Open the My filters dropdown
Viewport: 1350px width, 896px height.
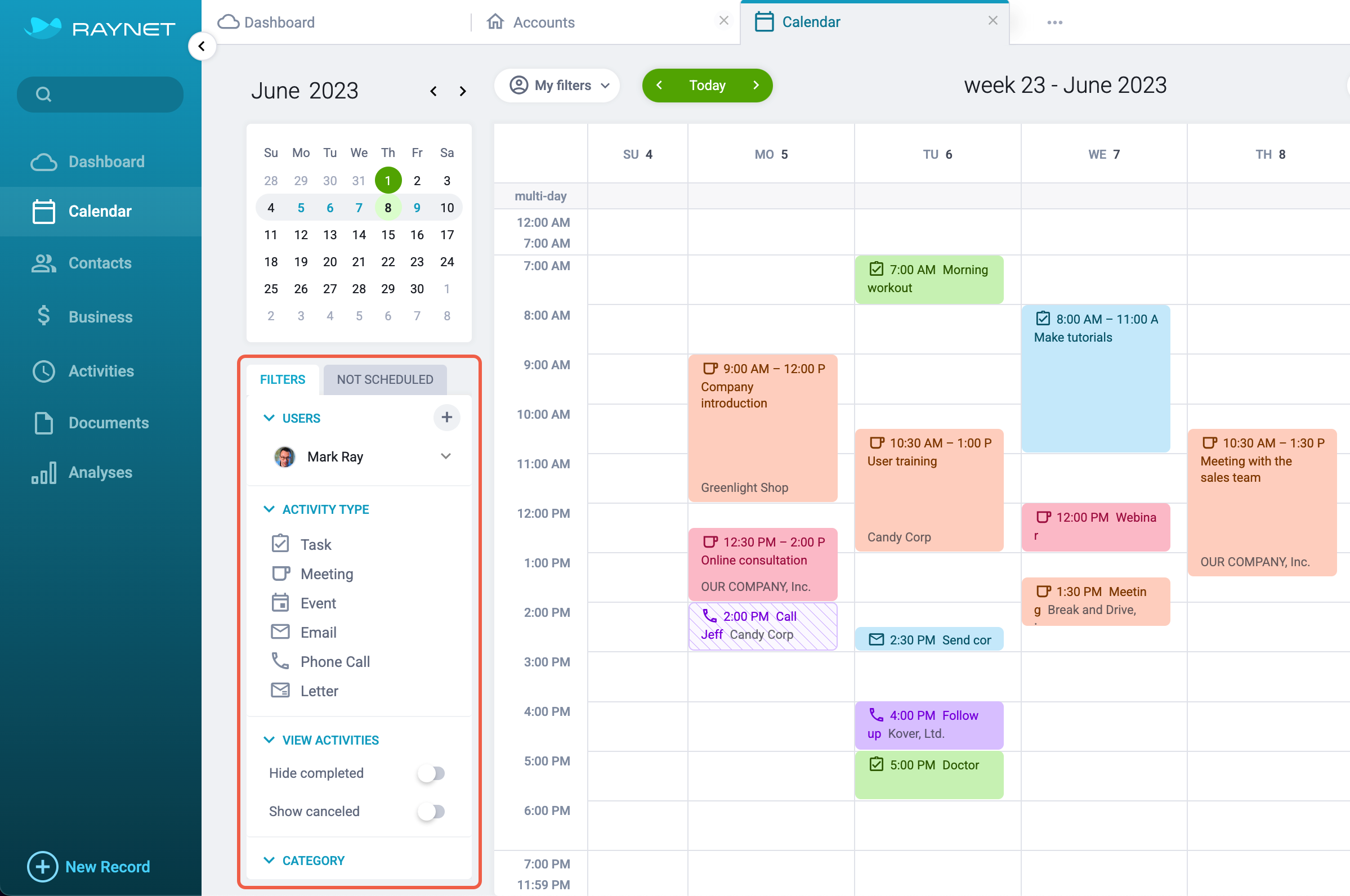558,86
